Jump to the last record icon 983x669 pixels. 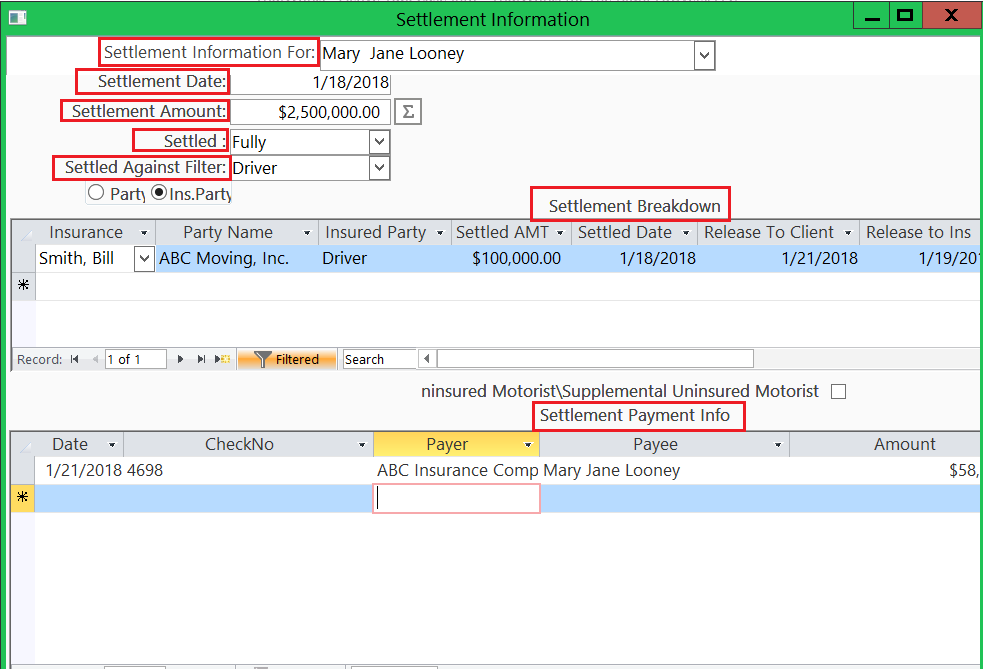point(200,358)
